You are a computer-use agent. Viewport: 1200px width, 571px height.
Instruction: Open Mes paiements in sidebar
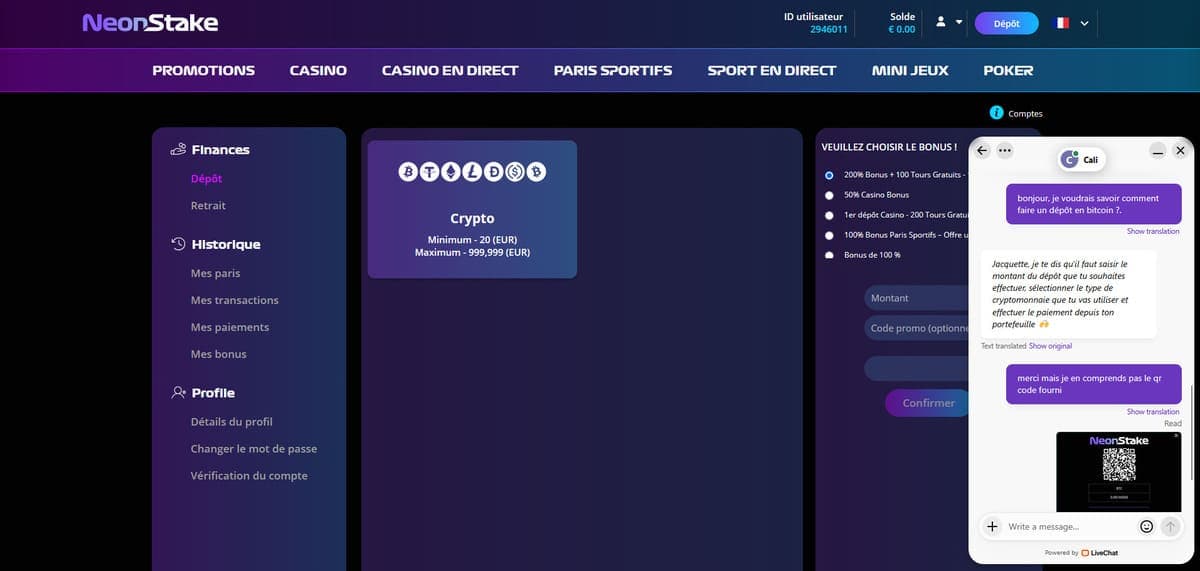click(x=230, y=327)
